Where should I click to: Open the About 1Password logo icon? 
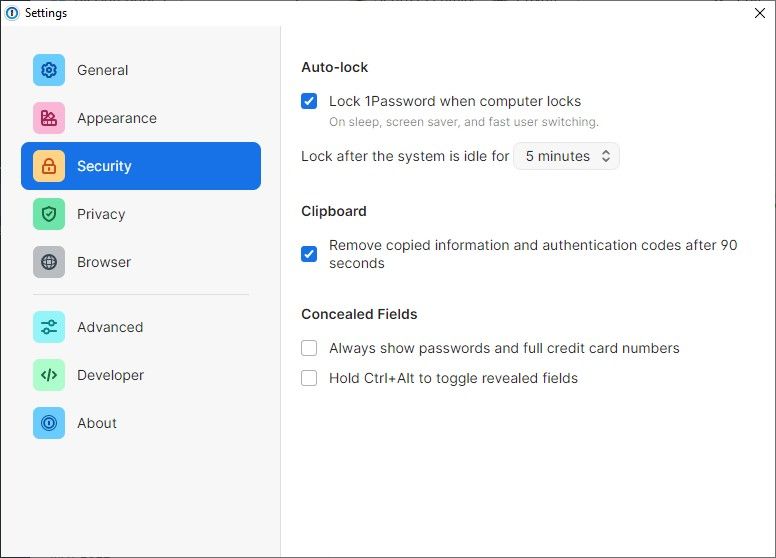coord(49,423)
